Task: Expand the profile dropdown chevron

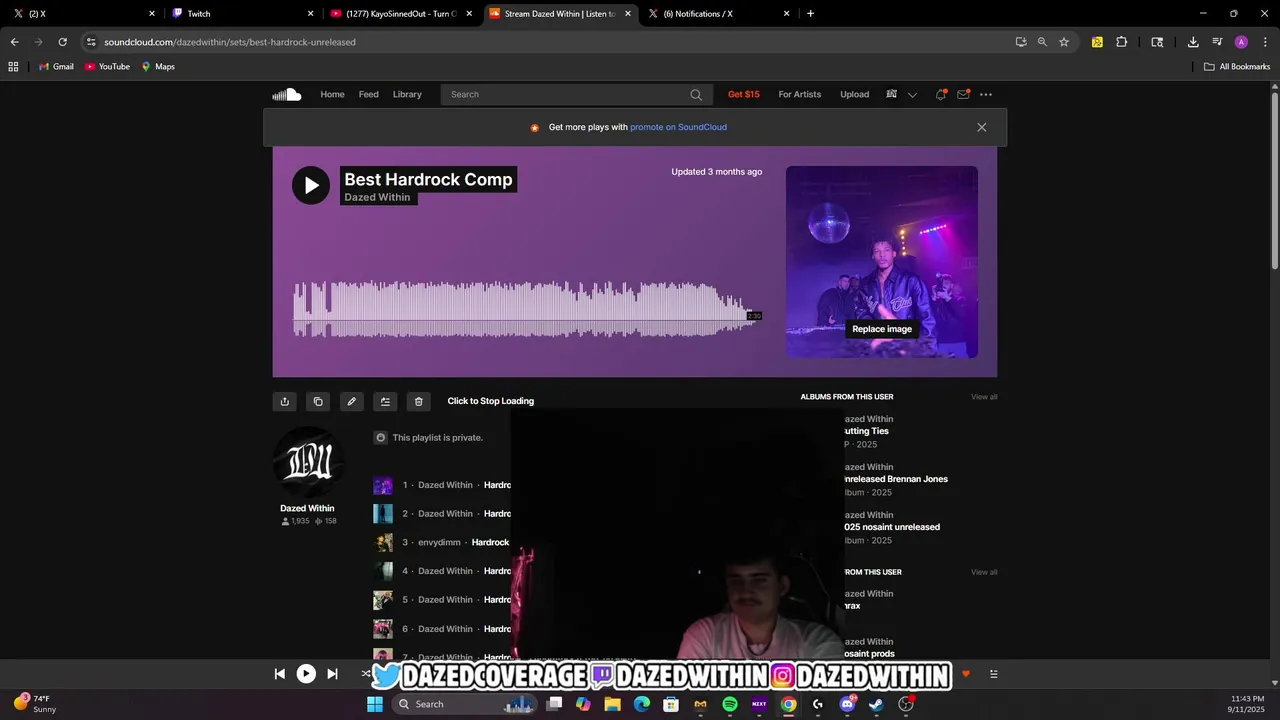Action: click(912, 95)
